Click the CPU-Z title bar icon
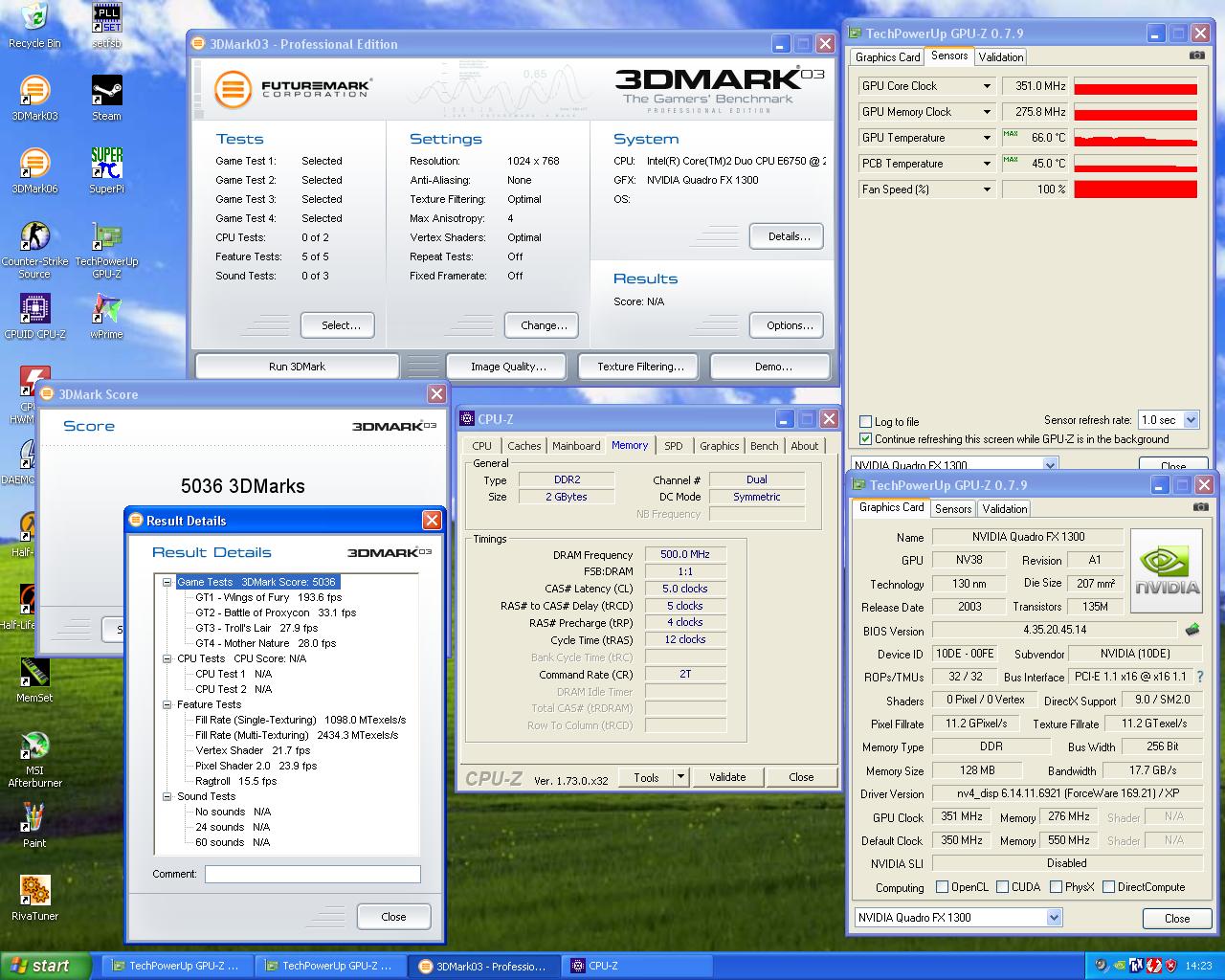This screenshot has width=1225, height=980. [467, 418]
